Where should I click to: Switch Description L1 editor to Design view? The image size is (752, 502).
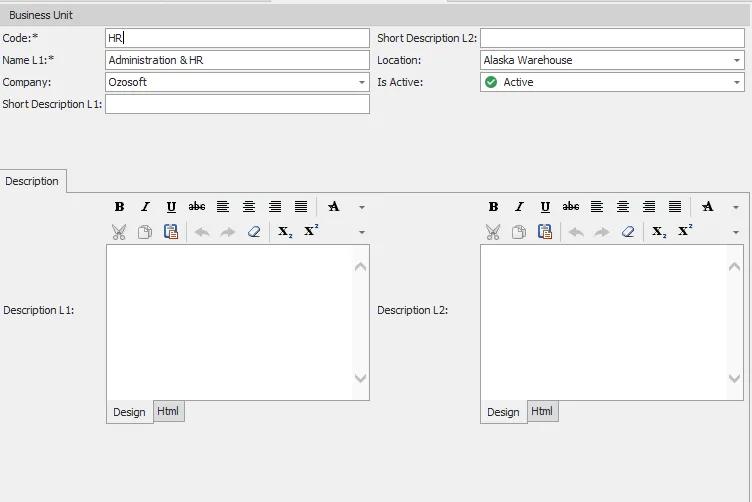(x=129, y=412)
